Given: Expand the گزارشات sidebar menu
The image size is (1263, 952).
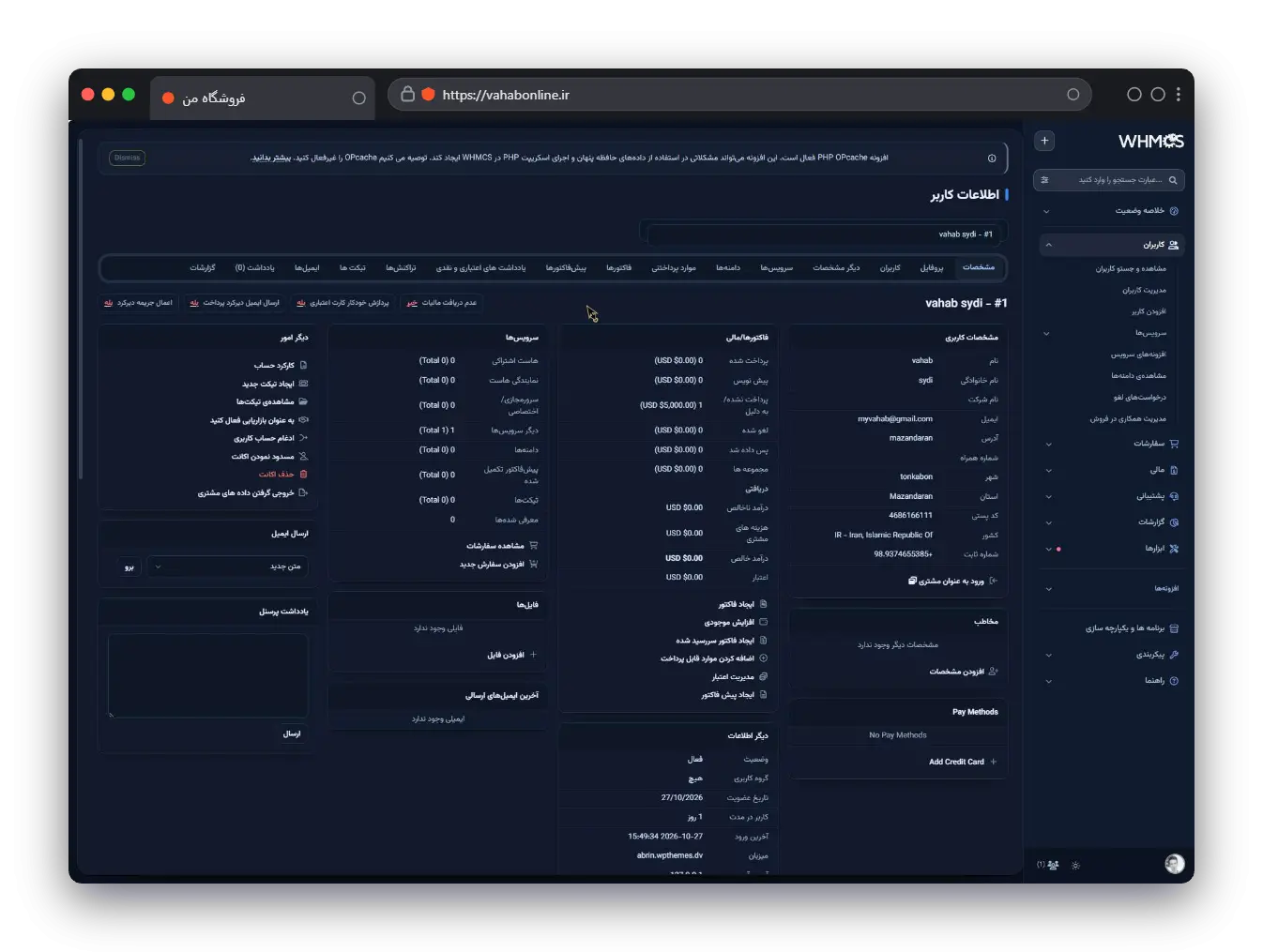Looking at the screenshot, I should [x=1112, y=522].
